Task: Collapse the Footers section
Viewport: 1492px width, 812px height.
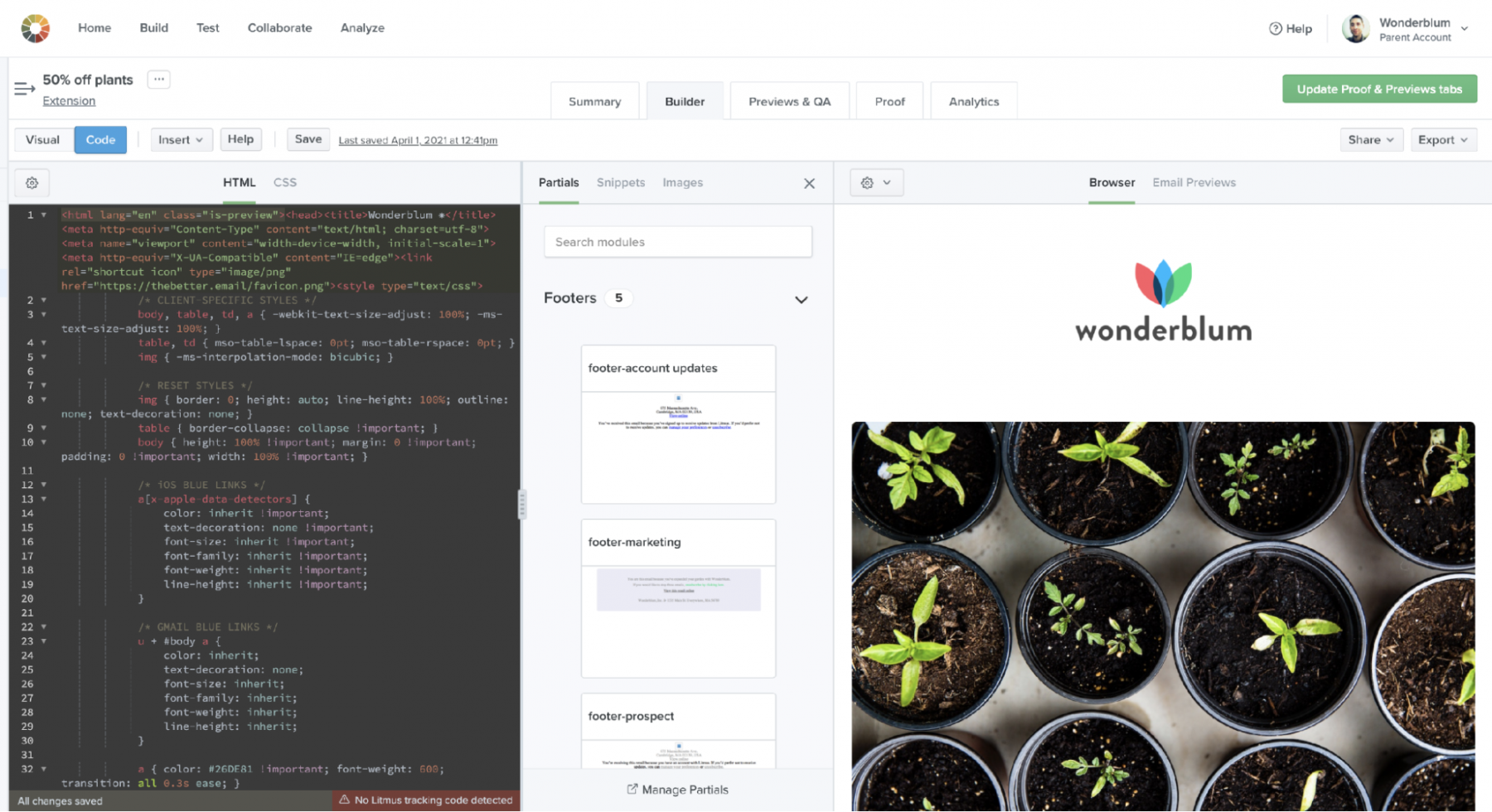Action: point(801,299)
